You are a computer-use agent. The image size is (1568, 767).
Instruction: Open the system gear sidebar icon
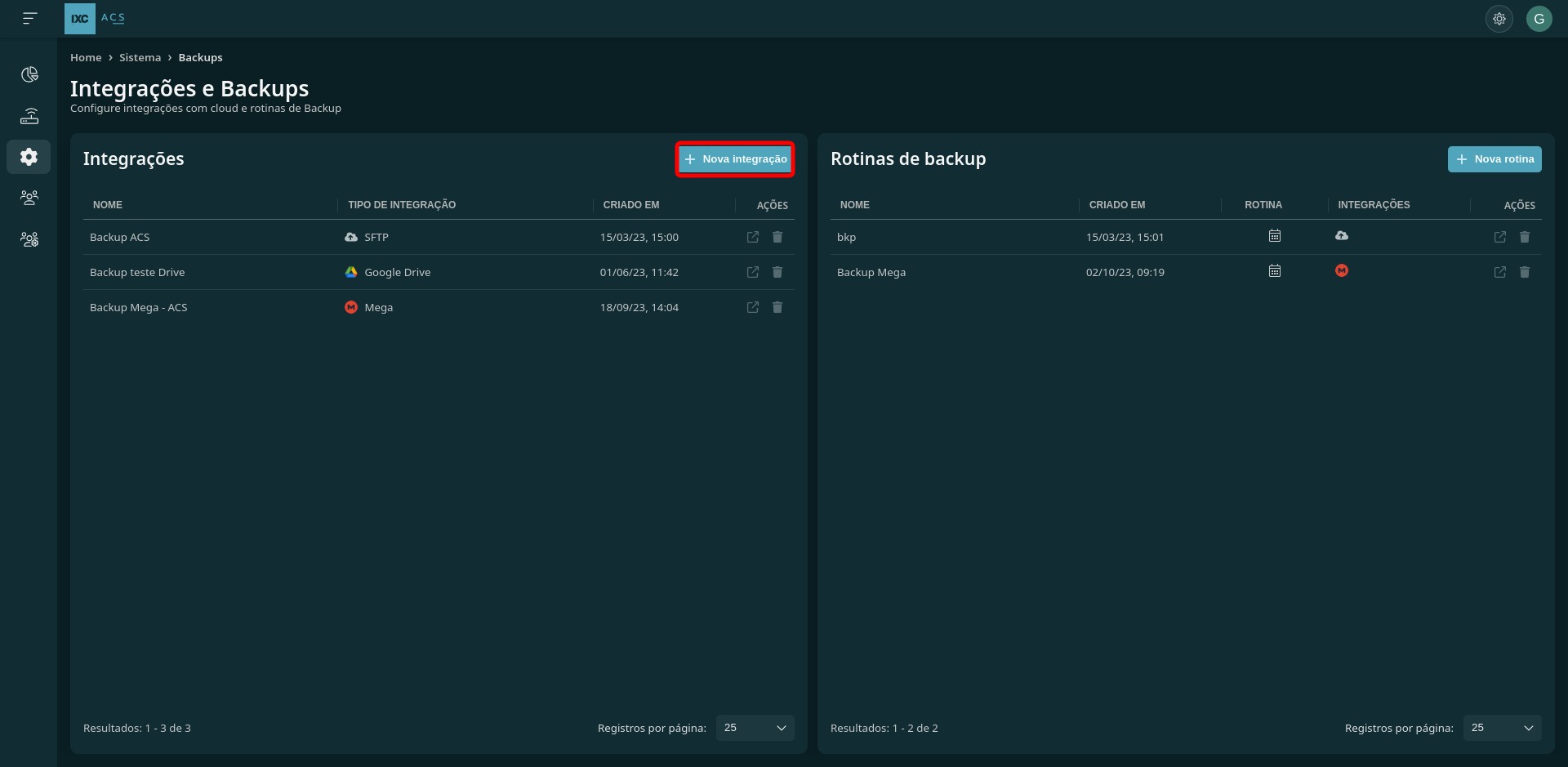coord(29,156)
